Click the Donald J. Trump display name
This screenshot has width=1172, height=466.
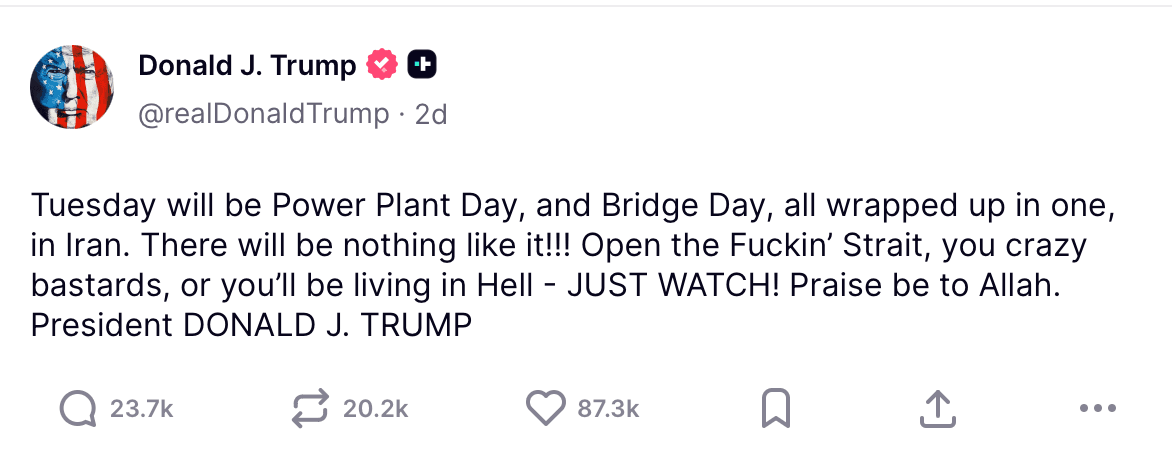tap(247, 66)
